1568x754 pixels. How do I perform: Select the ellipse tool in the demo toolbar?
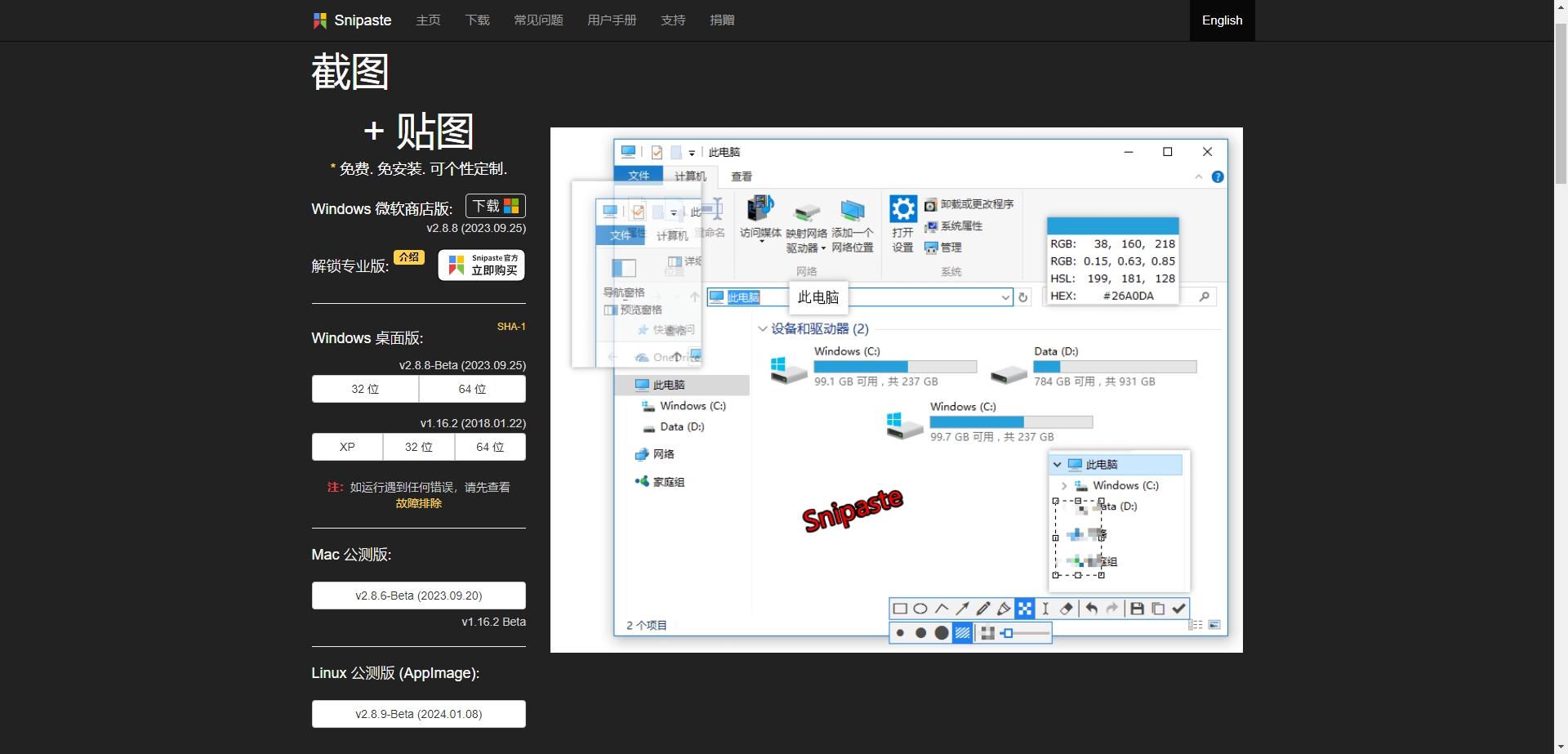(920, 609)
